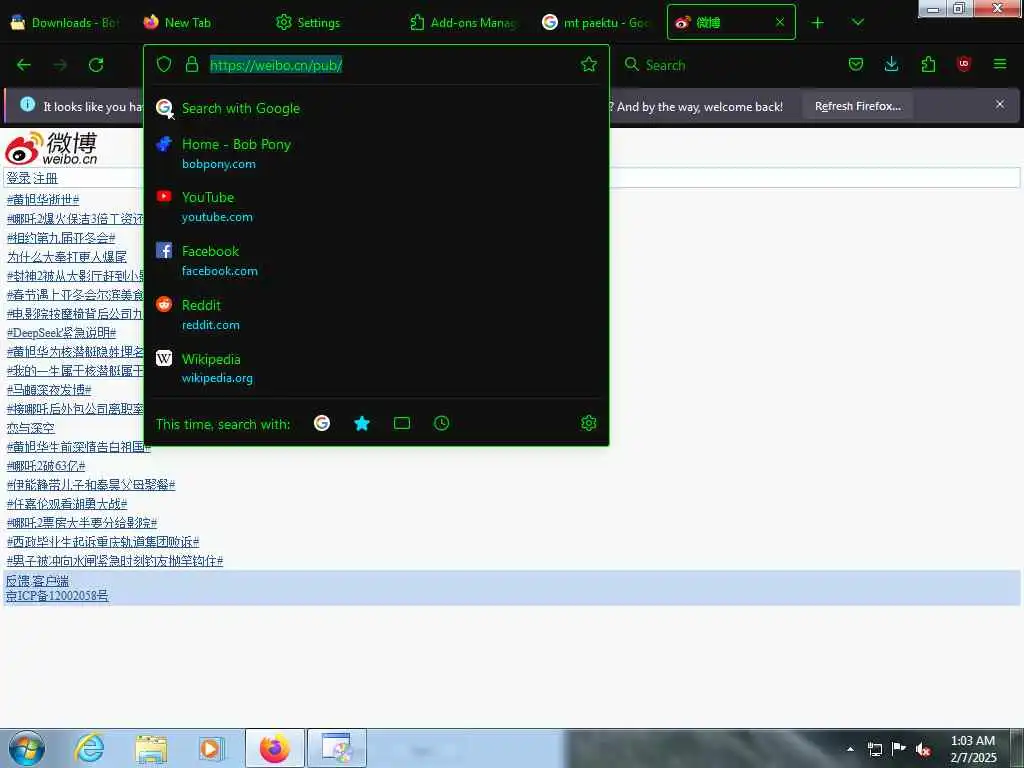Open the Extensions puzzle icon
This screenshot has height=768, width=1024.
928,64
